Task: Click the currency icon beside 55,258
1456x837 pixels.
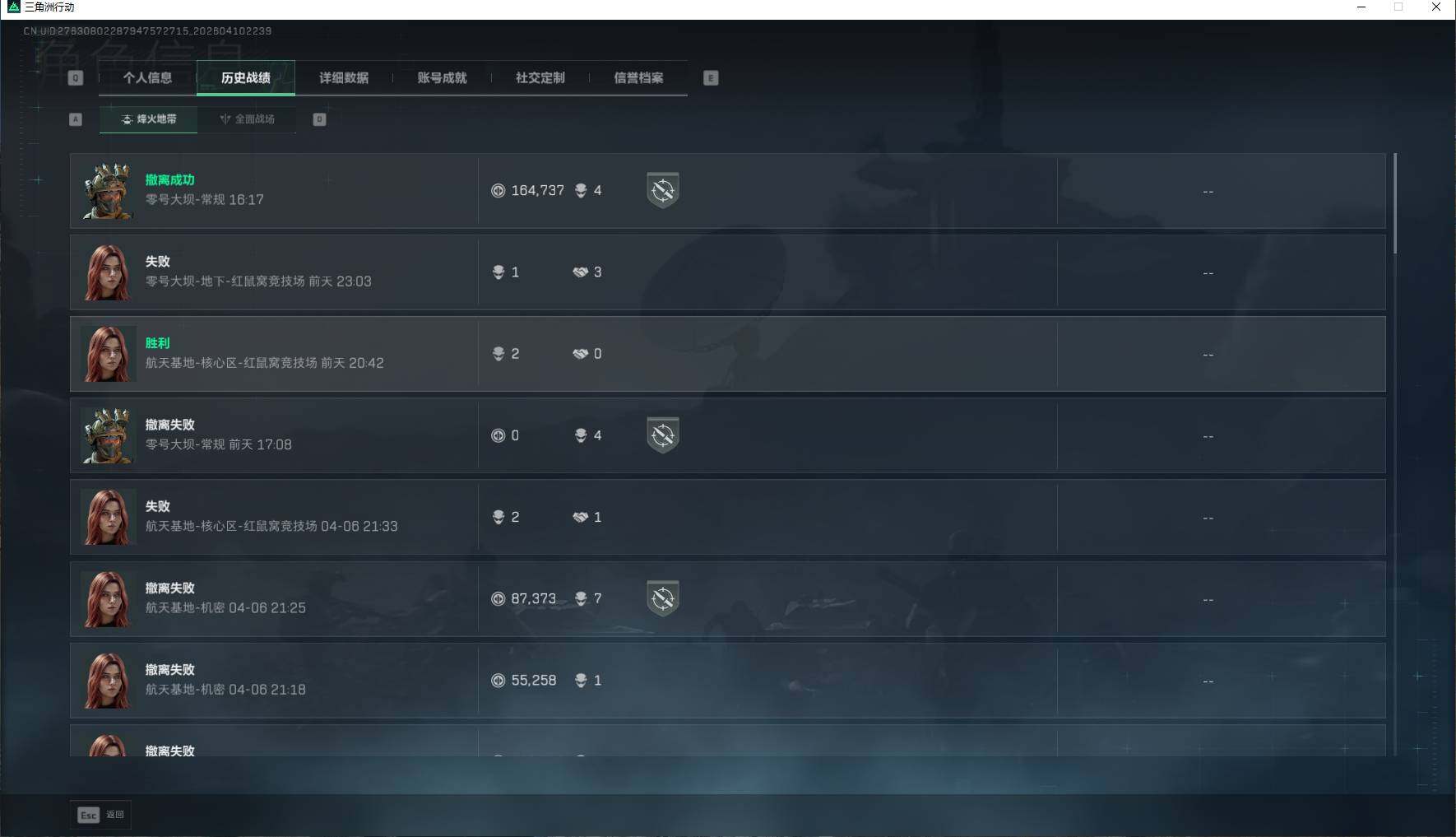Action: (498, 681)
